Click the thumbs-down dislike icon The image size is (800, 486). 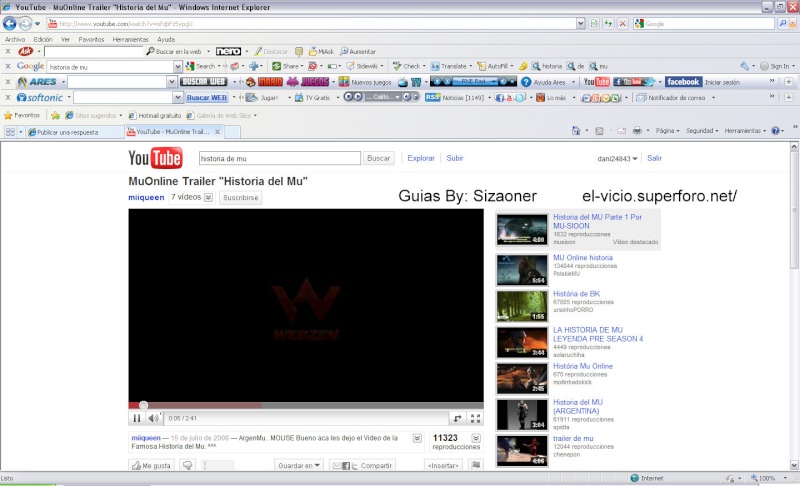click(x=188, y=465)
